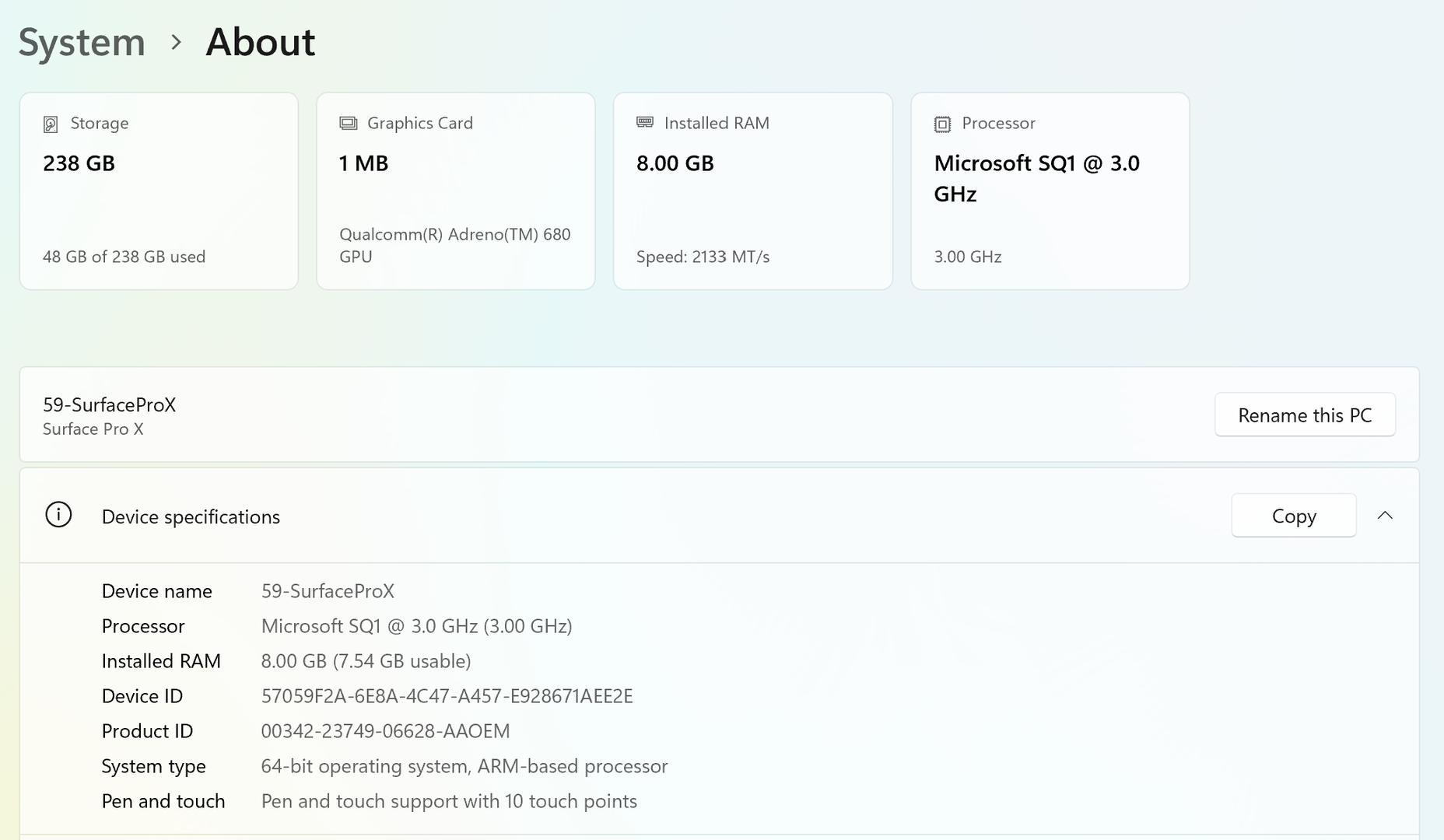Open the Graphics Card Adreno 680 card
The height and width of the screenshot is (840, 1444).
[x=456, y=191]
